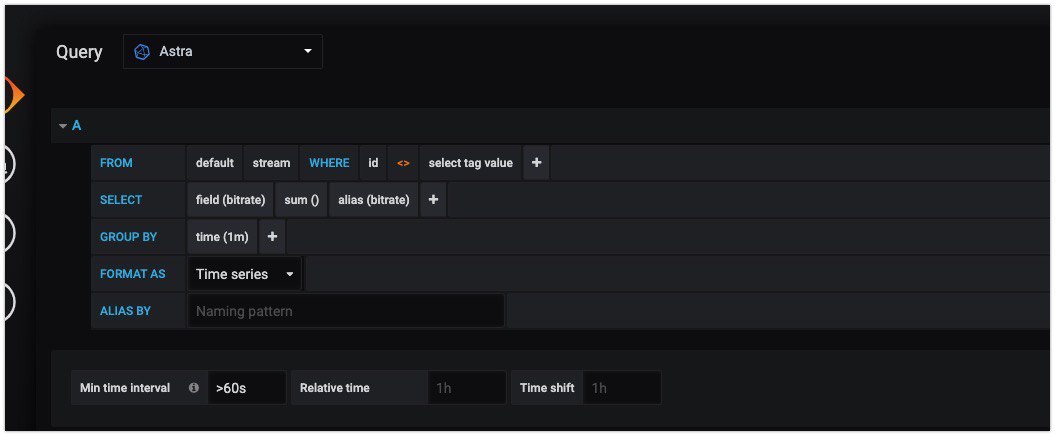Screen dimensions: 1055x436
Task: Click the FORMAT AS label
Action: tap(133, 274)
